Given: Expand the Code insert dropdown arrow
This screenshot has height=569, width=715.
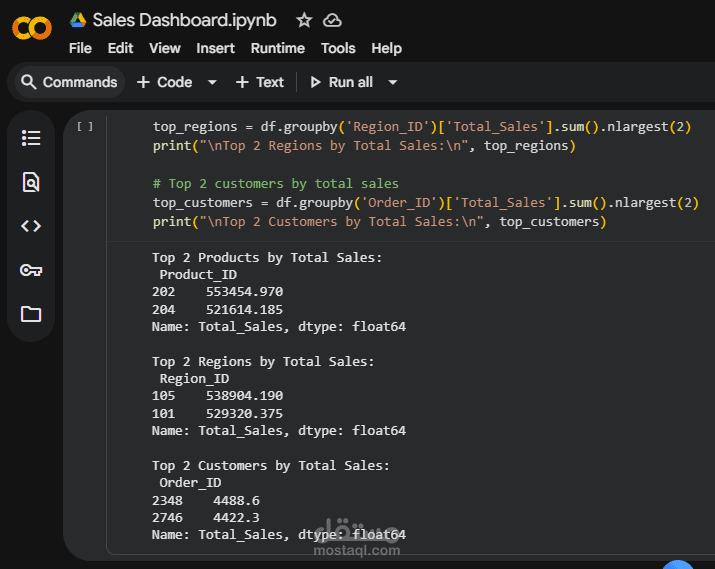Looking at the screenshot, I should [x=212, y=82].
